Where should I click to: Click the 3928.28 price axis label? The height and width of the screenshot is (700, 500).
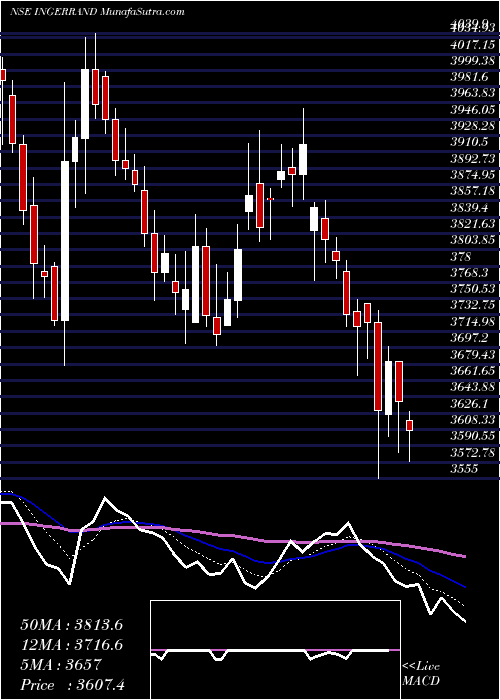(x=473, y=125)
